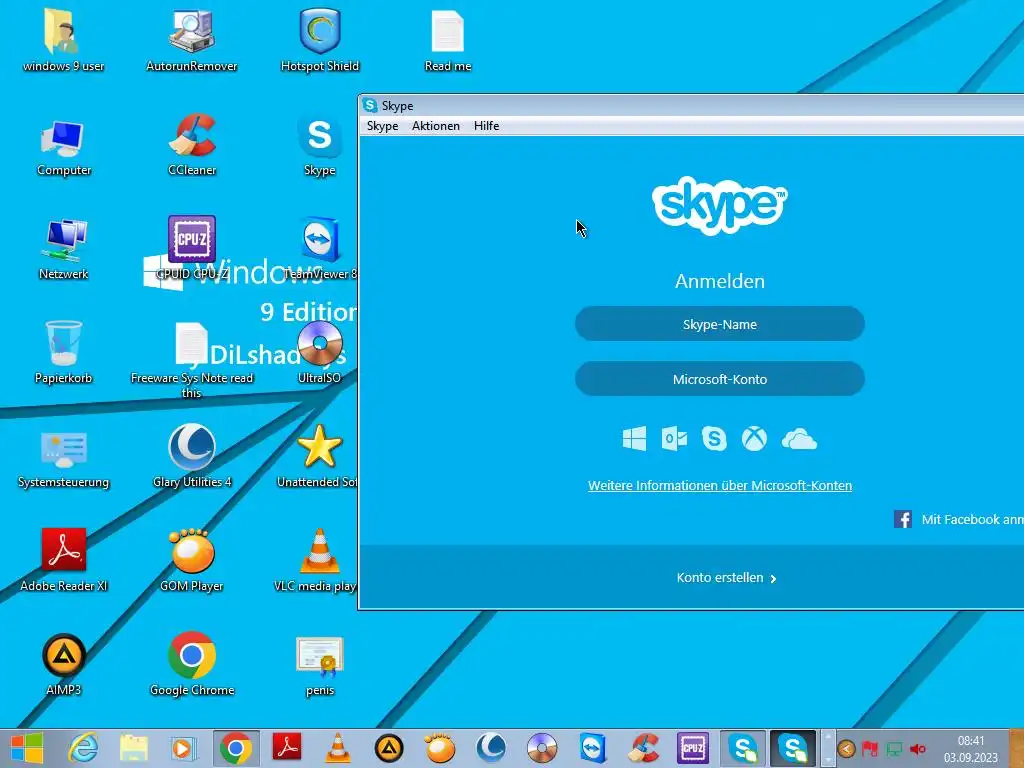The image size is (1024, 768).
Task: Select UltraISO desktop icon
Action: tap(319, 353)
